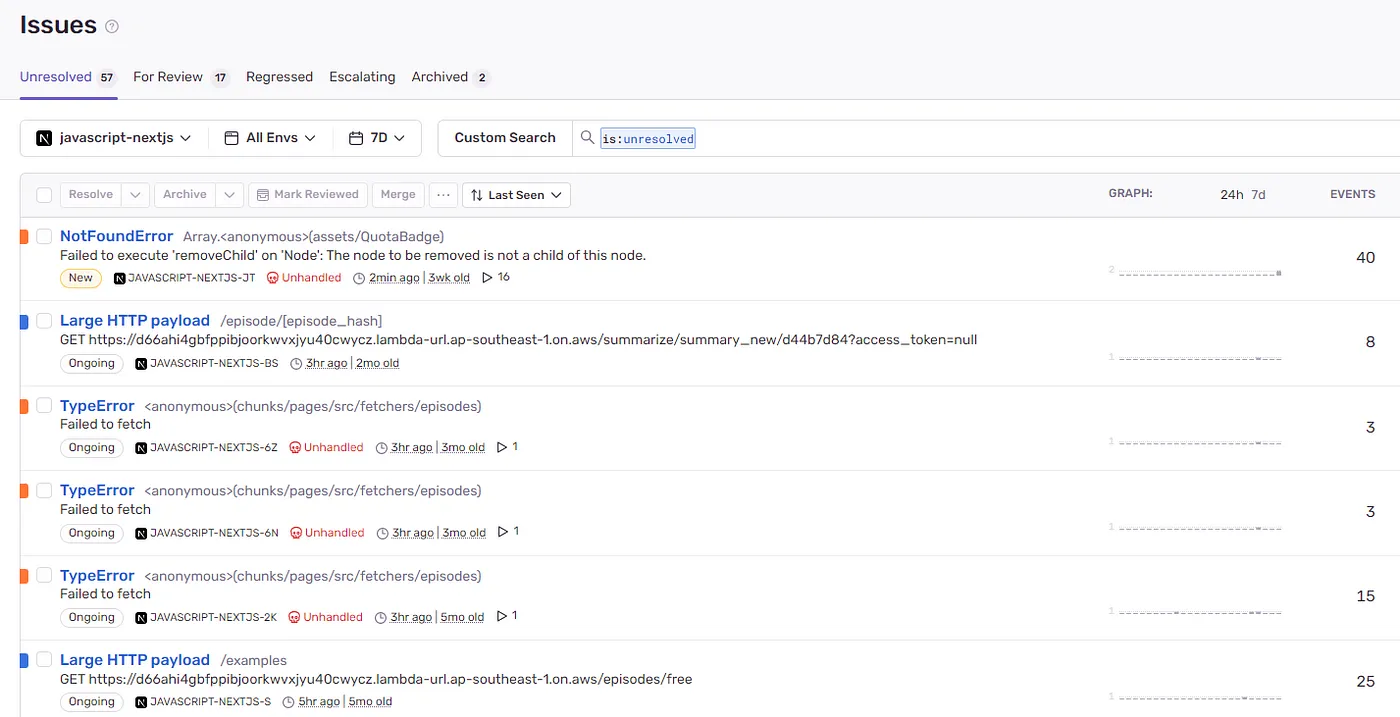Click the more actions ellipsis button
Screen dimensions: 1400x717
444,195
